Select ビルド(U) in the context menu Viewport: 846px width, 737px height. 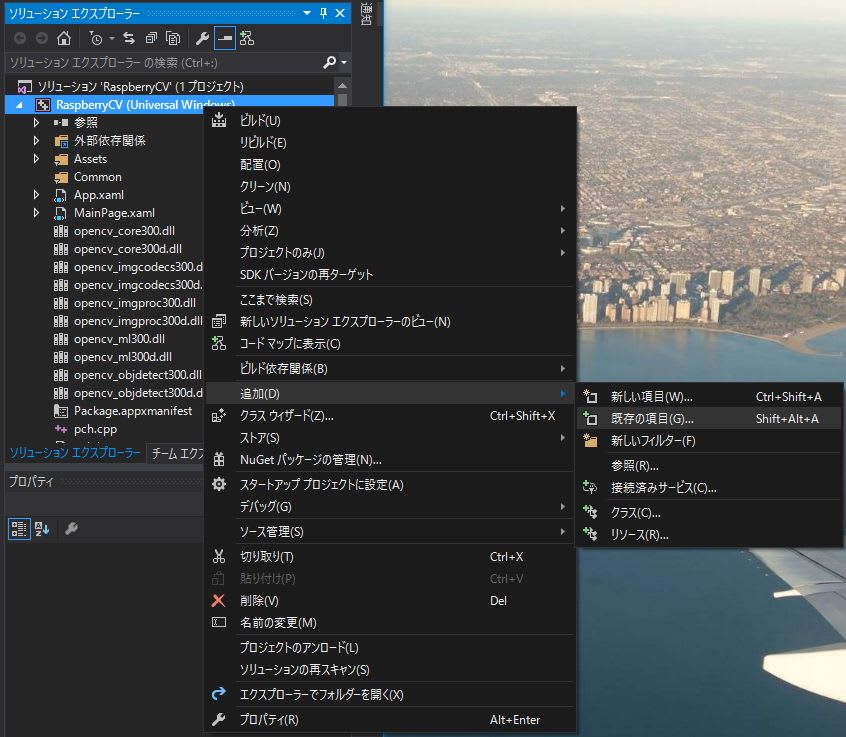click(x=260, y=120)
